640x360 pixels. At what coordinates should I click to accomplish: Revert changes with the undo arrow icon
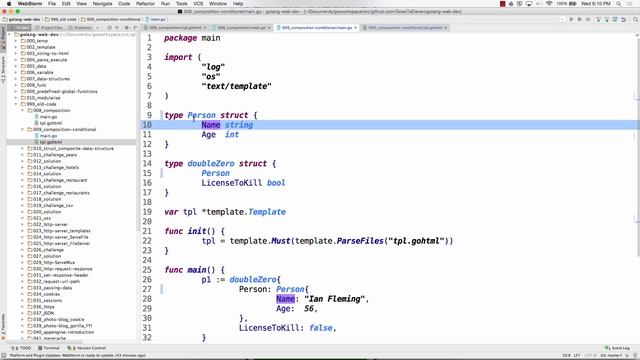(x=624, y=20)
